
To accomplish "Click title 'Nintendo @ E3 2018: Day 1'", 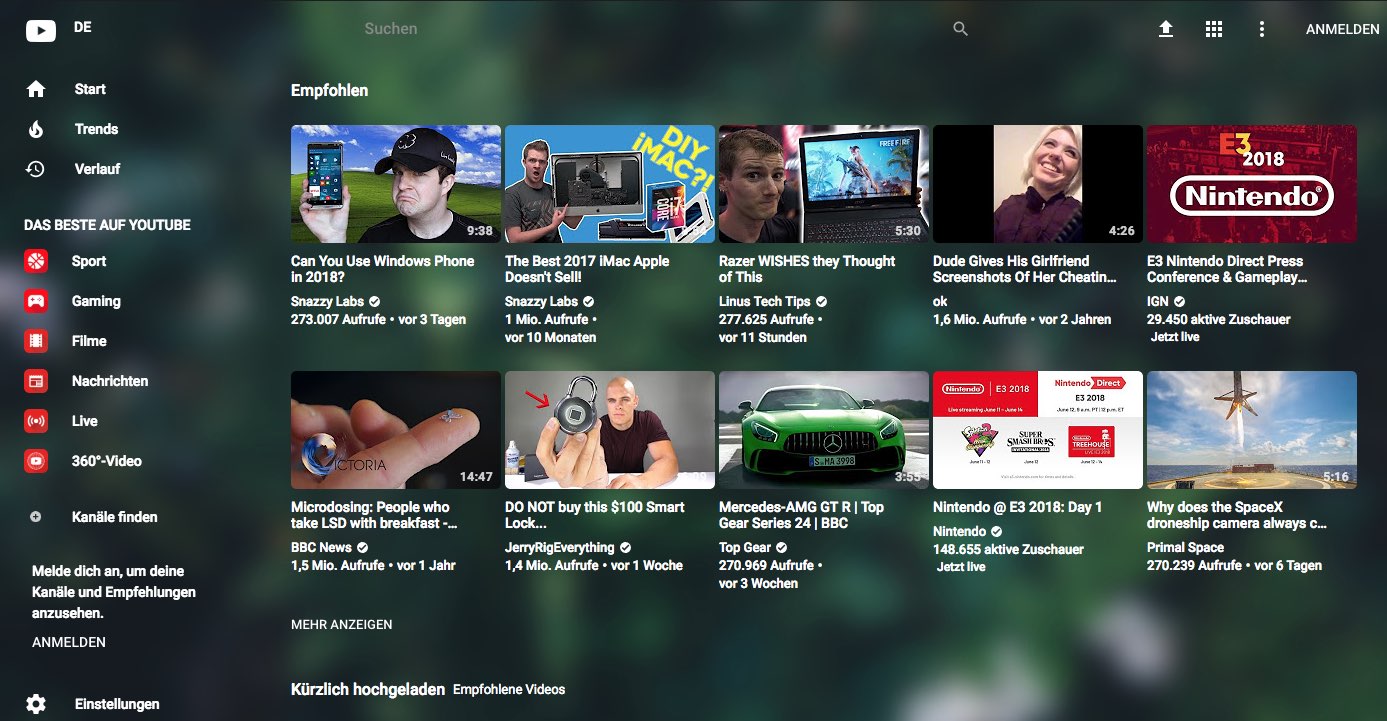I will point(1017,507).
